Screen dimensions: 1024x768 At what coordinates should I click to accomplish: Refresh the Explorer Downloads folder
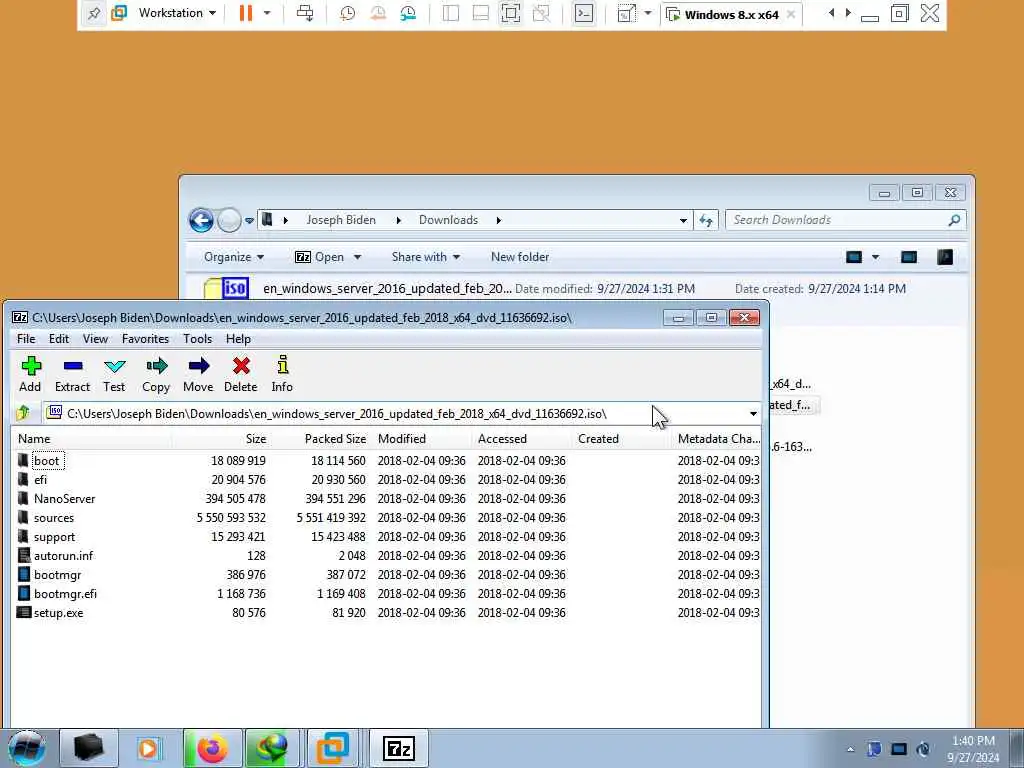(706, 221)
